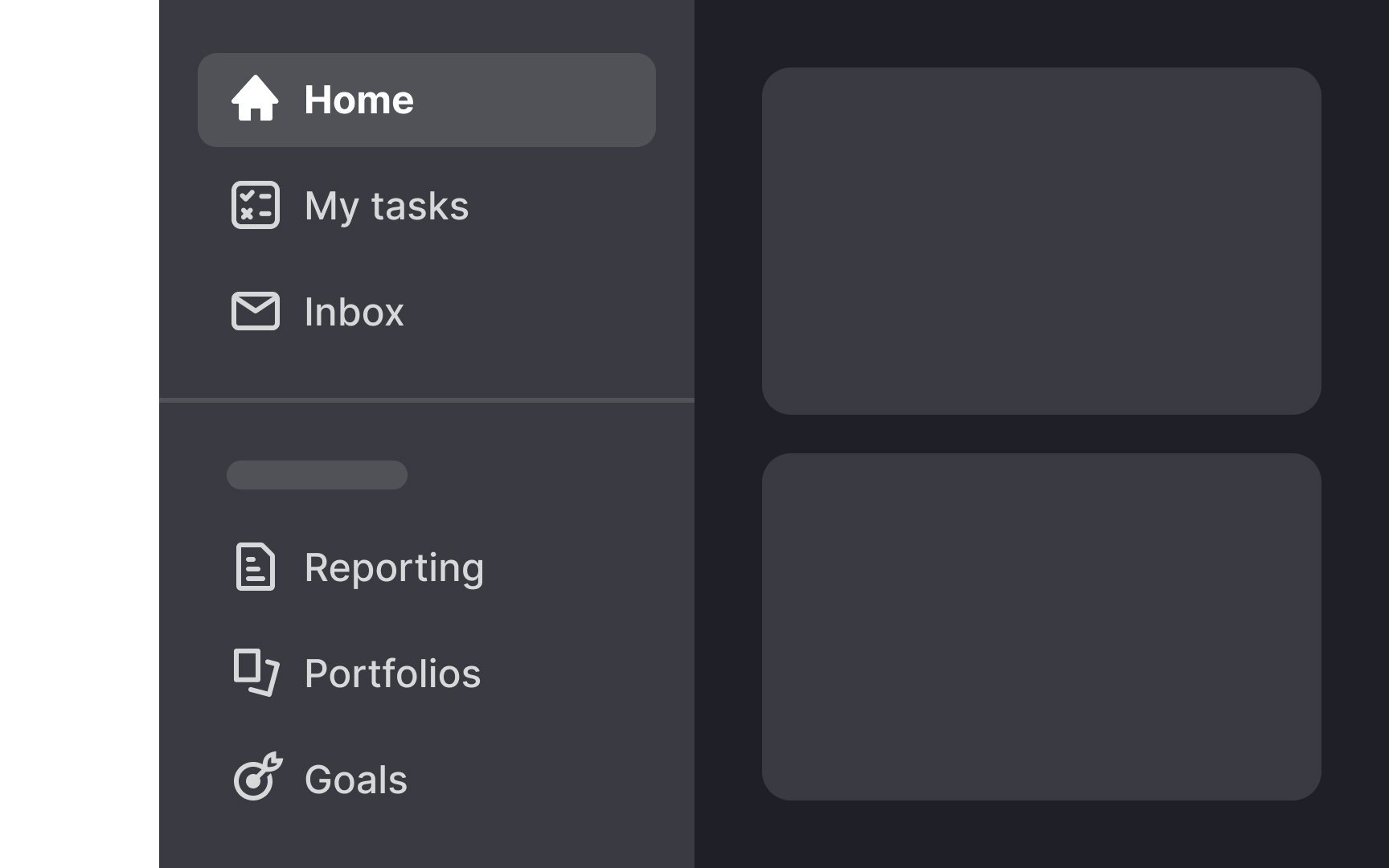1389x868 pixels.
Task: Select the My tasks sidebar entry
Action: pos(386,206)
